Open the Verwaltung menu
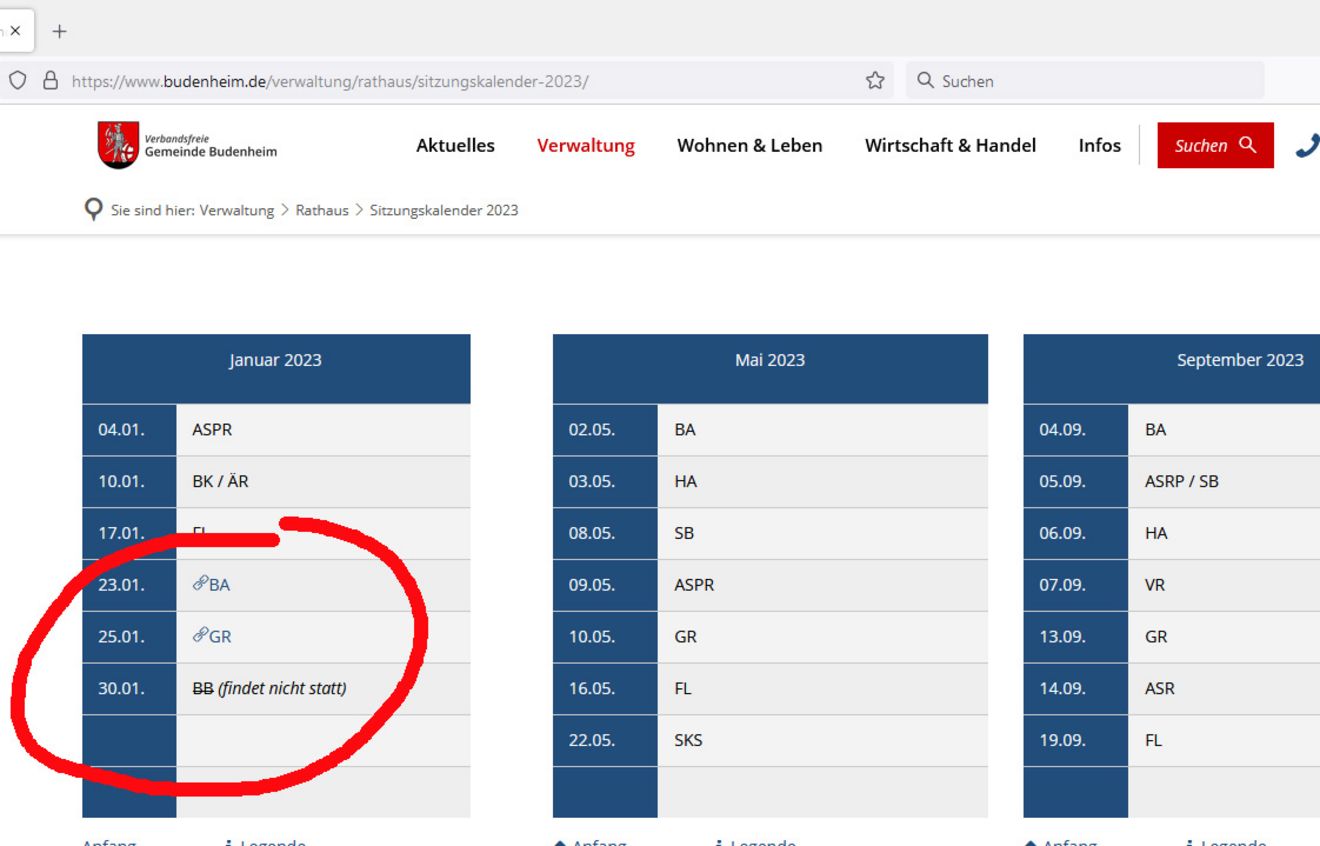 (x=585, y=146)
